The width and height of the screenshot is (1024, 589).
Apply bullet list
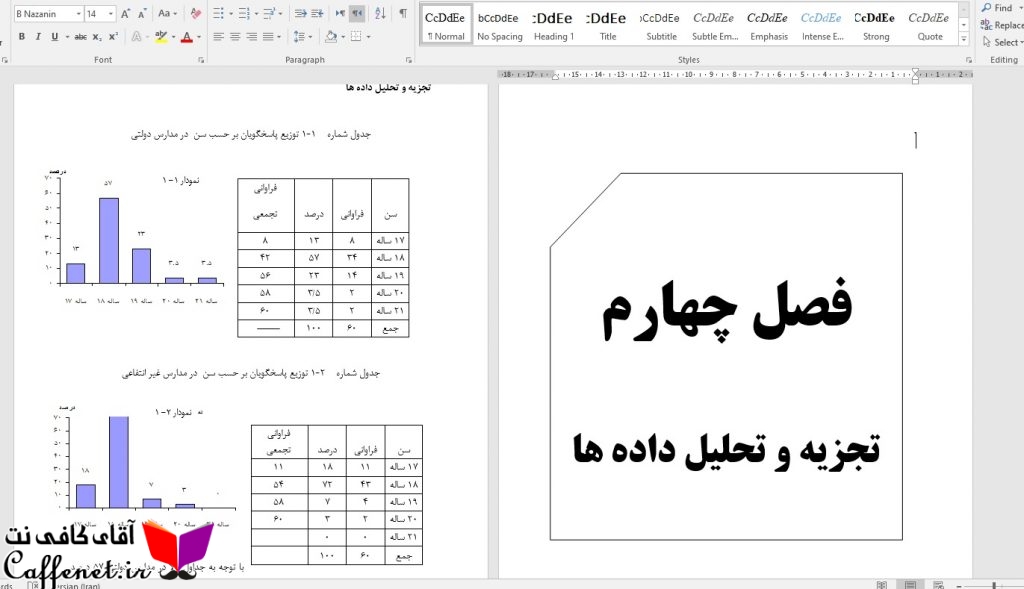[218, 13]
